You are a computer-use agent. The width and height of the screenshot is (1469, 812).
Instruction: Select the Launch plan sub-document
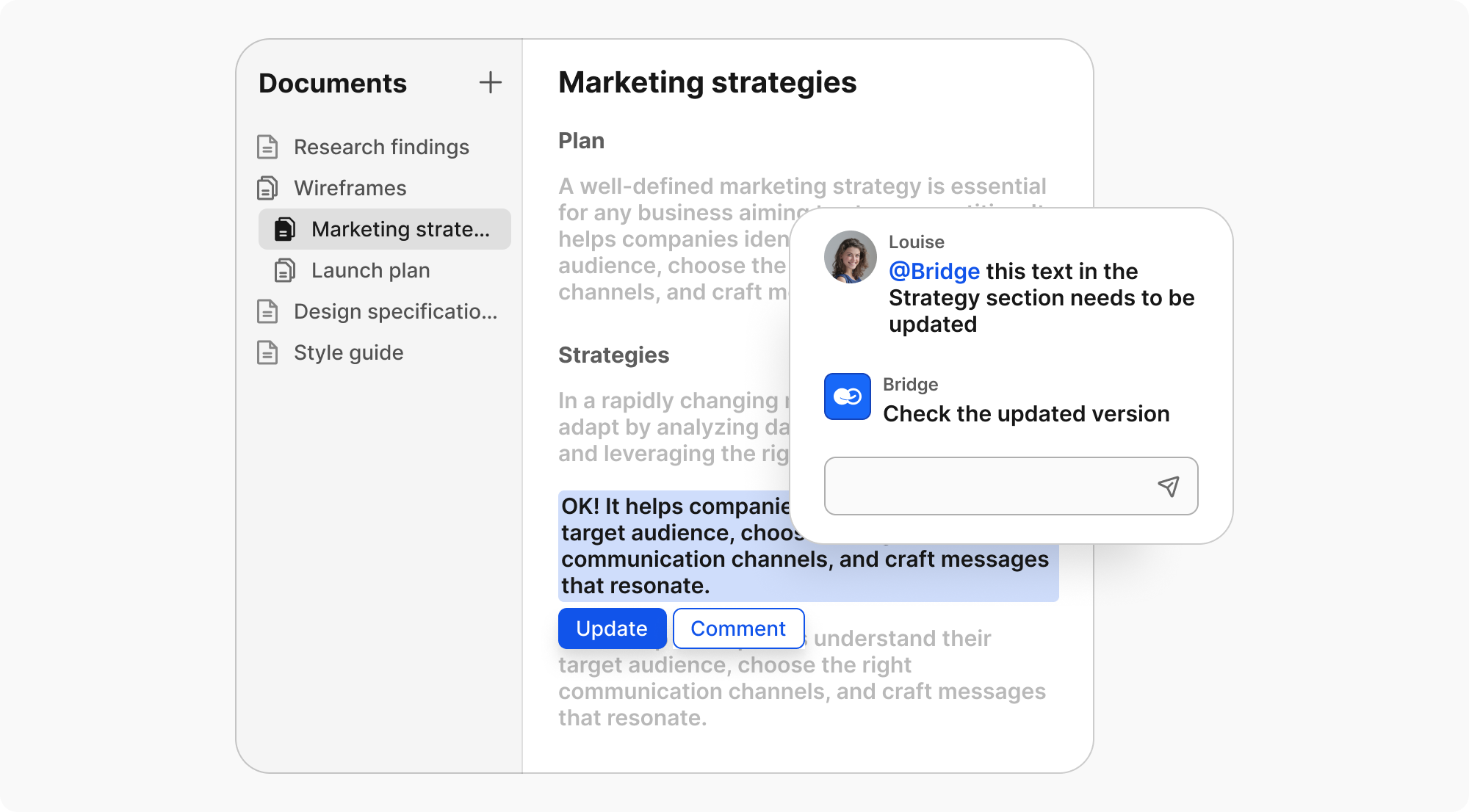pos(370,270)
